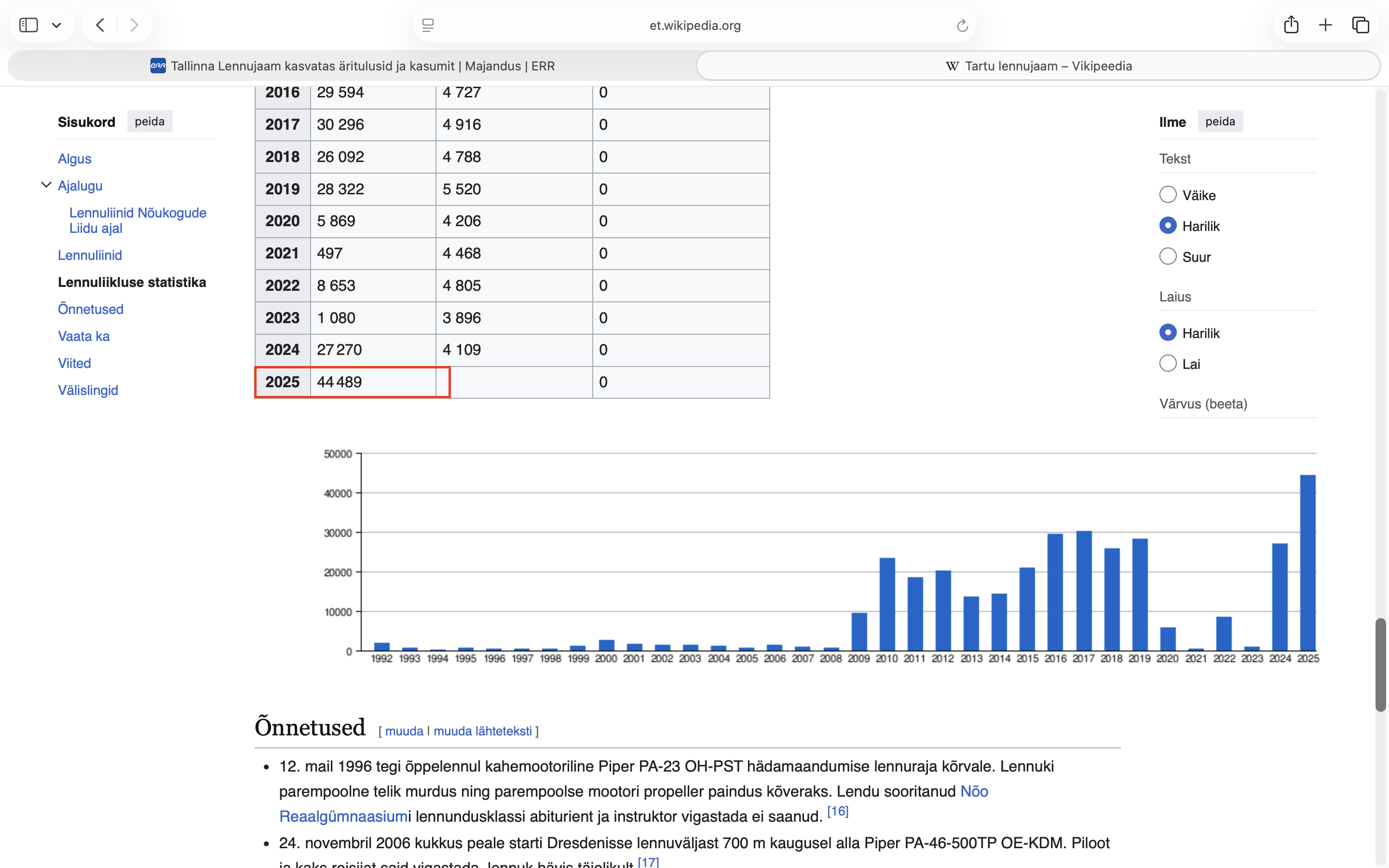Click muuda lähteteksti beside the Õnnetused heading

(x=482, y=731)
